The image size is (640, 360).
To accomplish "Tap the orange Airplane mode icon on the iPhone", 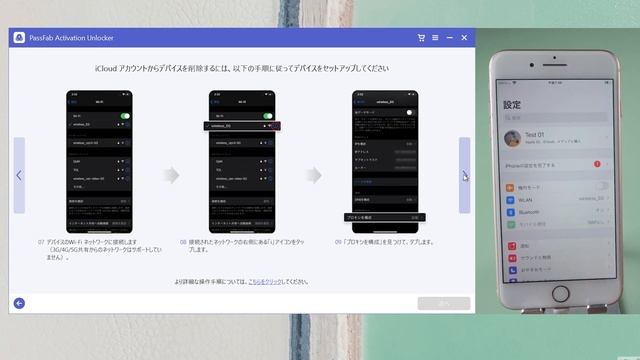I will [510, 188].
